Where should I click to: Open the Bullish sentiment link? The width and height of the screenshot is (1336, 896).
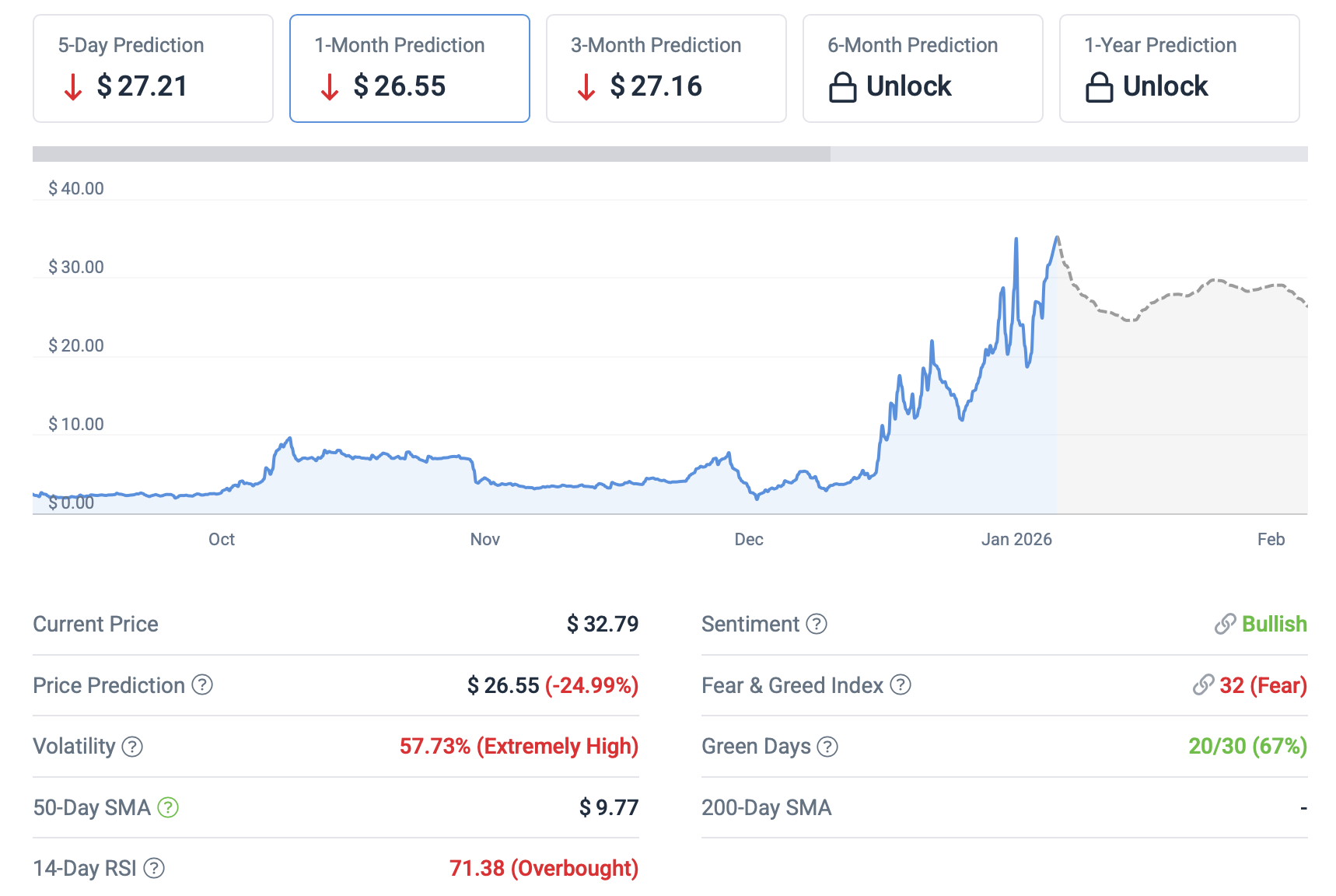1274,624
